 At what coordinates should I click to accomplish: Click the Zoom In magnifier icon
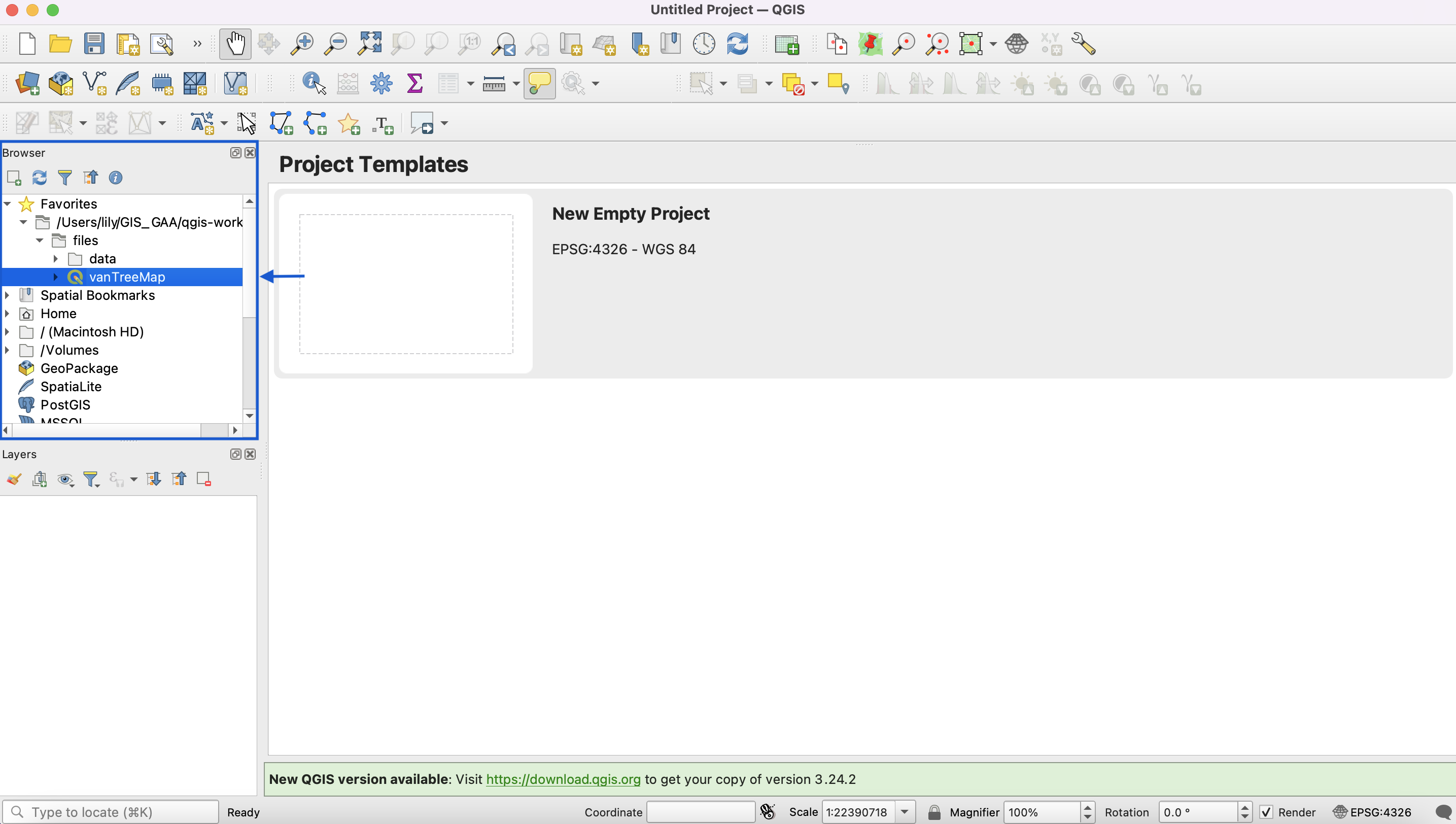302,44
